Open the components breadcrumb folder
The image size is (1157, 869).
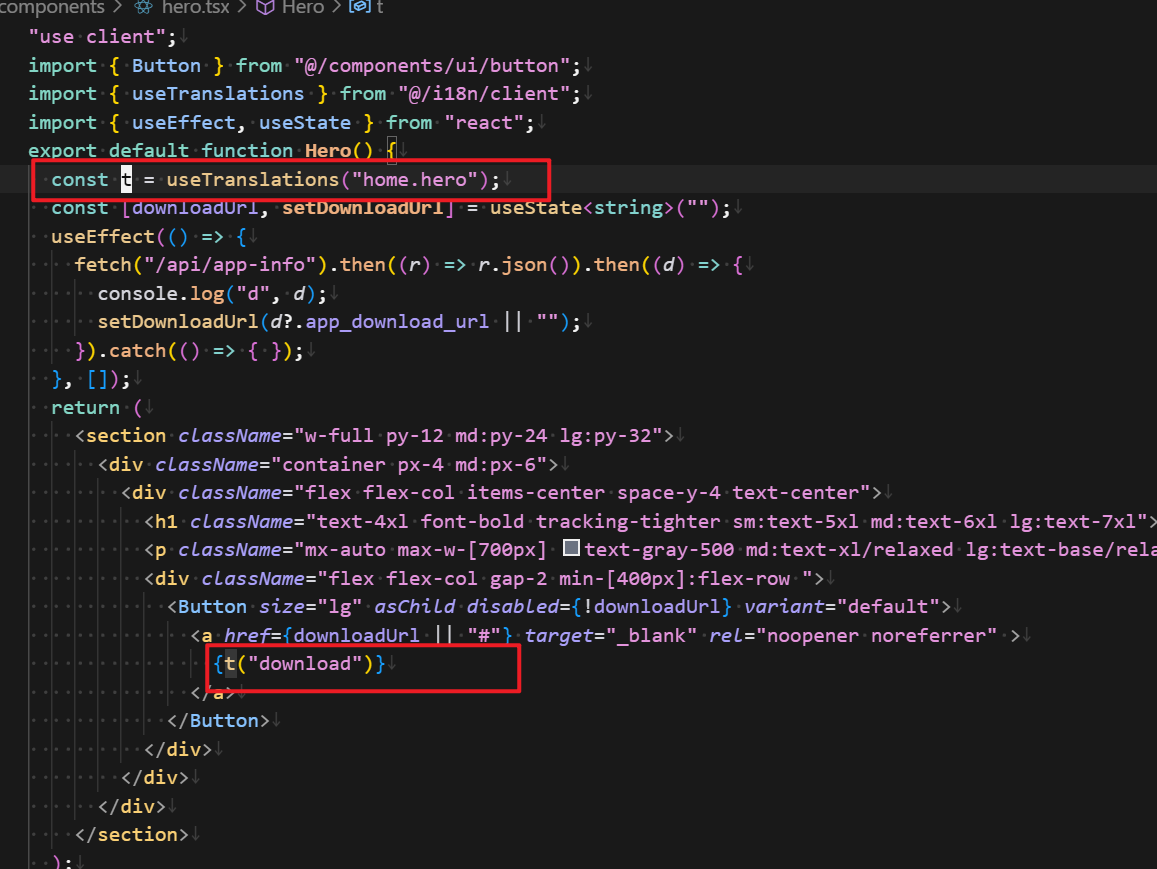click(52, 8)
